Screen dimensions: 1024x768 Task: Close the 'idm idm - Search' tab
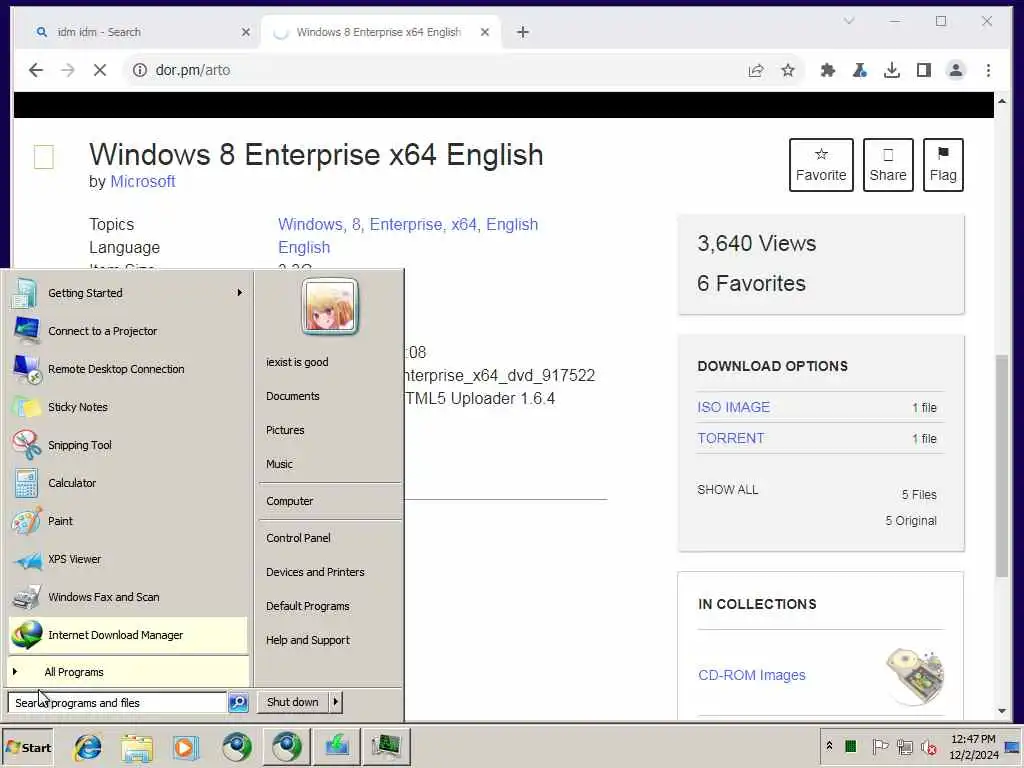[x=246, y=32]
